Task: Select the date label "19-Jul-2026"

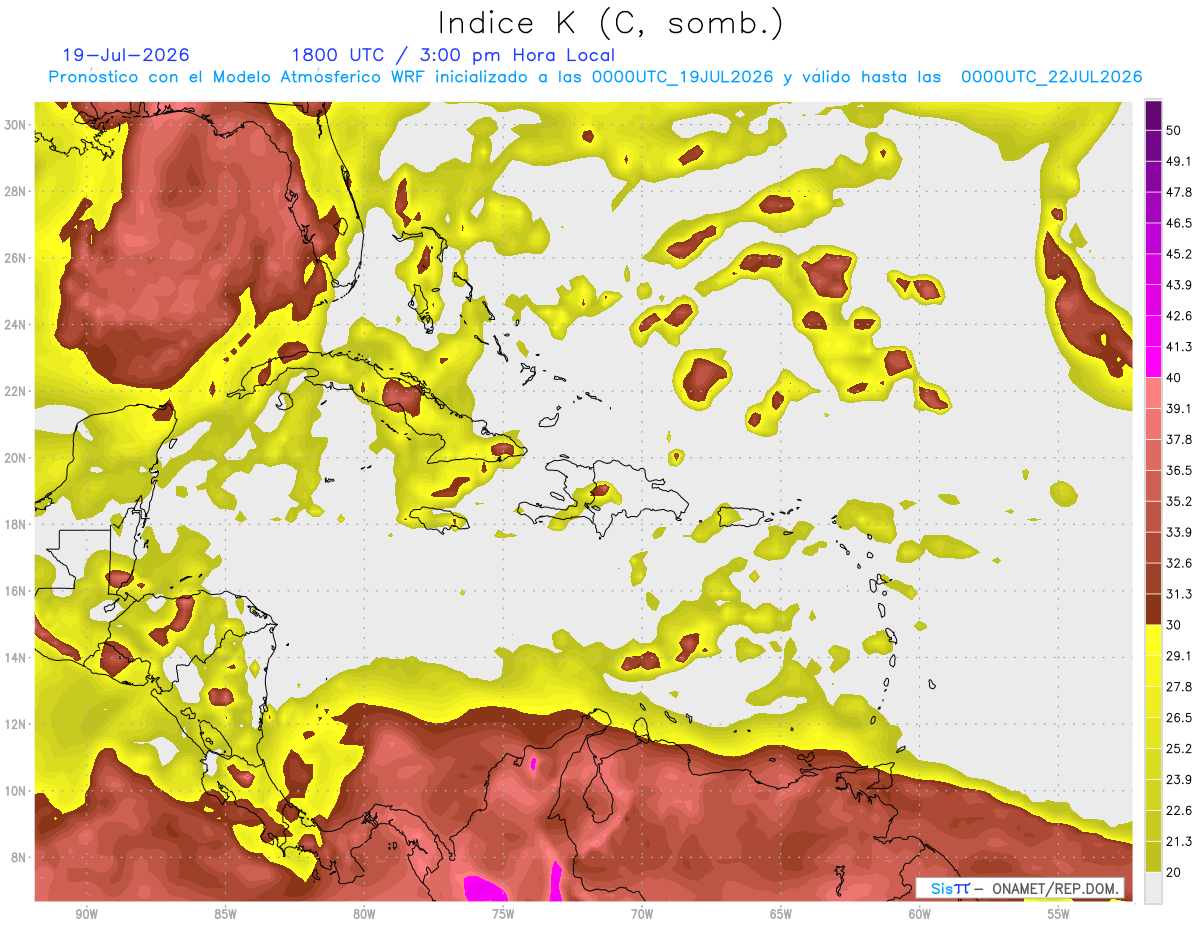Action: [125, 55]
